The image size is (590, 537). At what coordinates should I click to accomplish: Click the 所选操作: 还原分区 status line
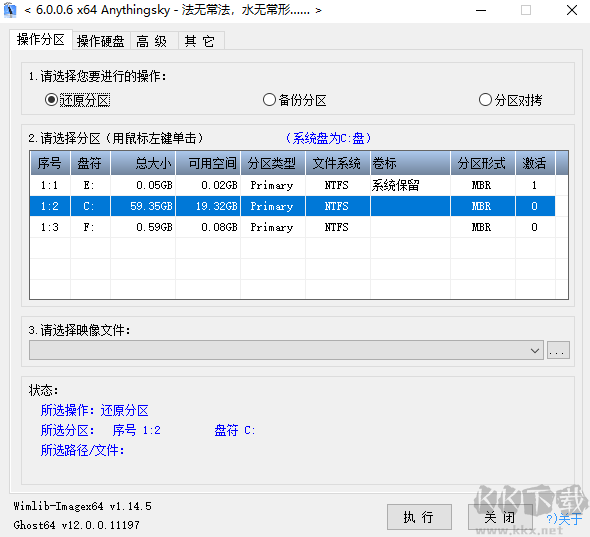[x=94, y=410]
